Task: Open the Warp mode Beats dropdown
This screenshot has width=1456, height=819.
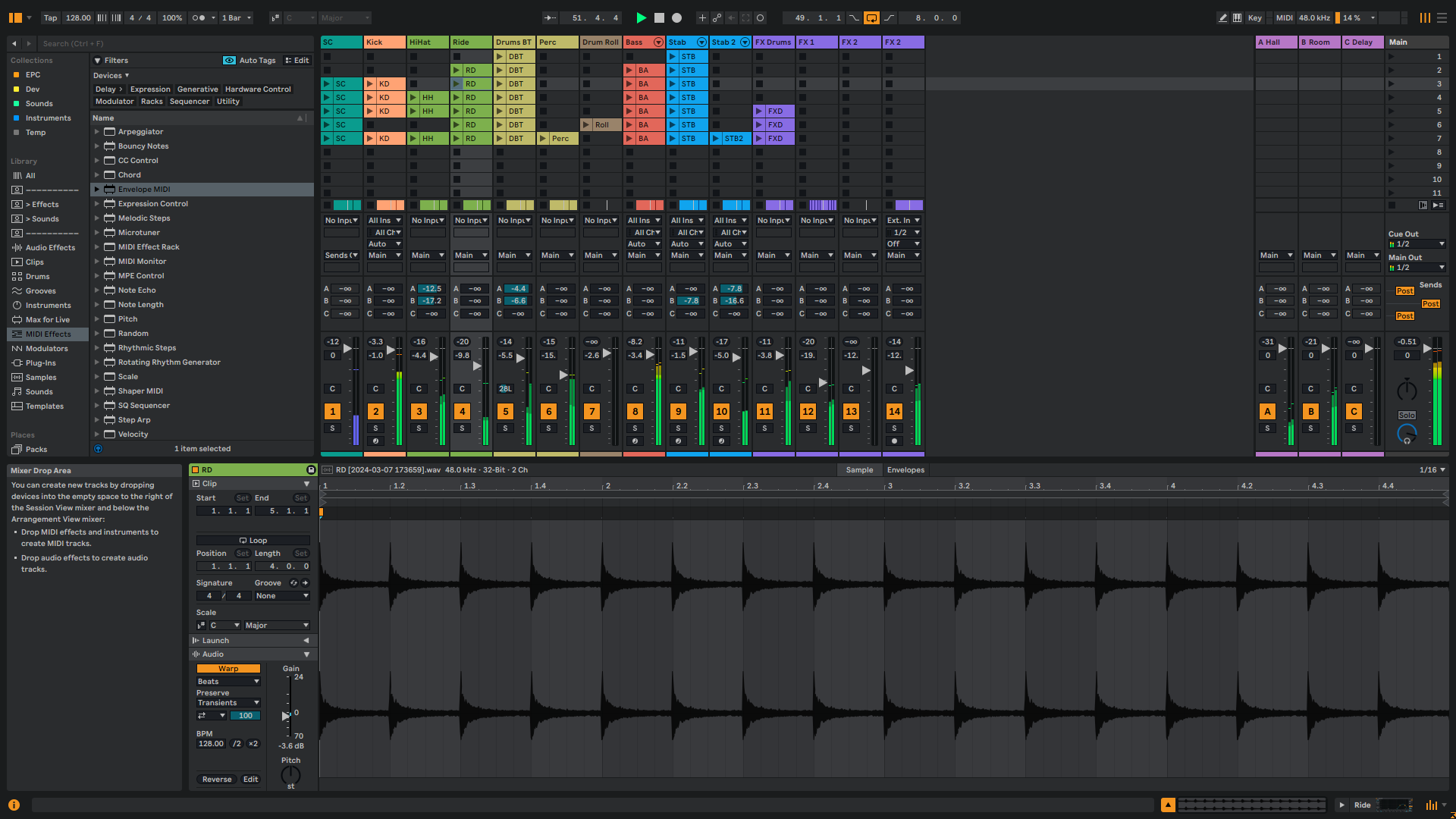Action: point(228,682)
